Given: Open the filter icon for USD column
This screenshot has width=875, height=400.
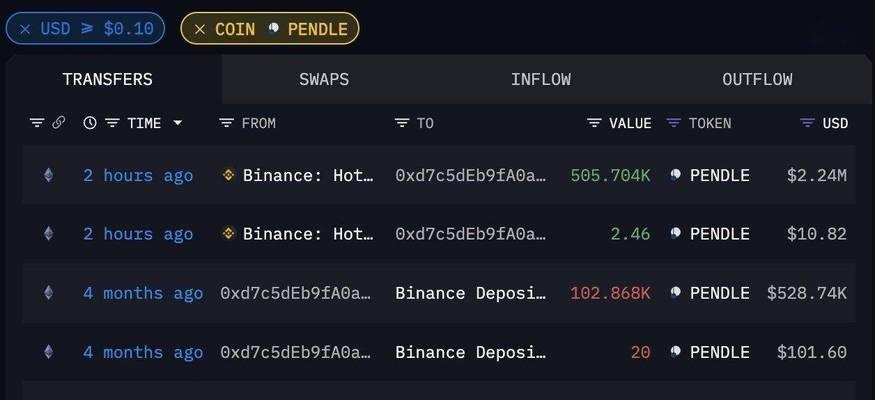Looking at the screenshot, I should [x=807, y=123].
